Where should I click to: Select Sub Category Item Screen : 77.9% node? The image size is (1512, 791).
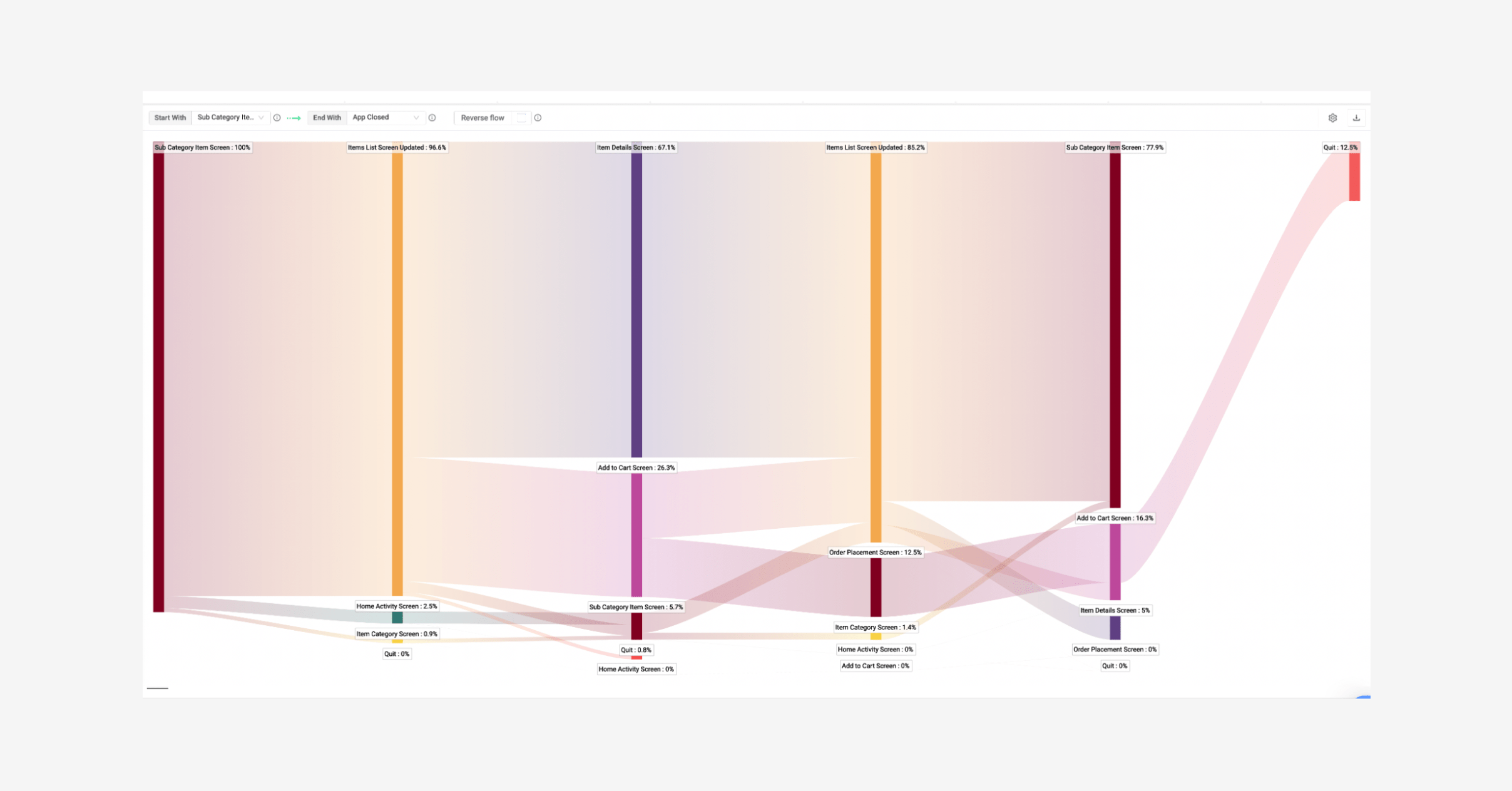[x=1115, y=148]
